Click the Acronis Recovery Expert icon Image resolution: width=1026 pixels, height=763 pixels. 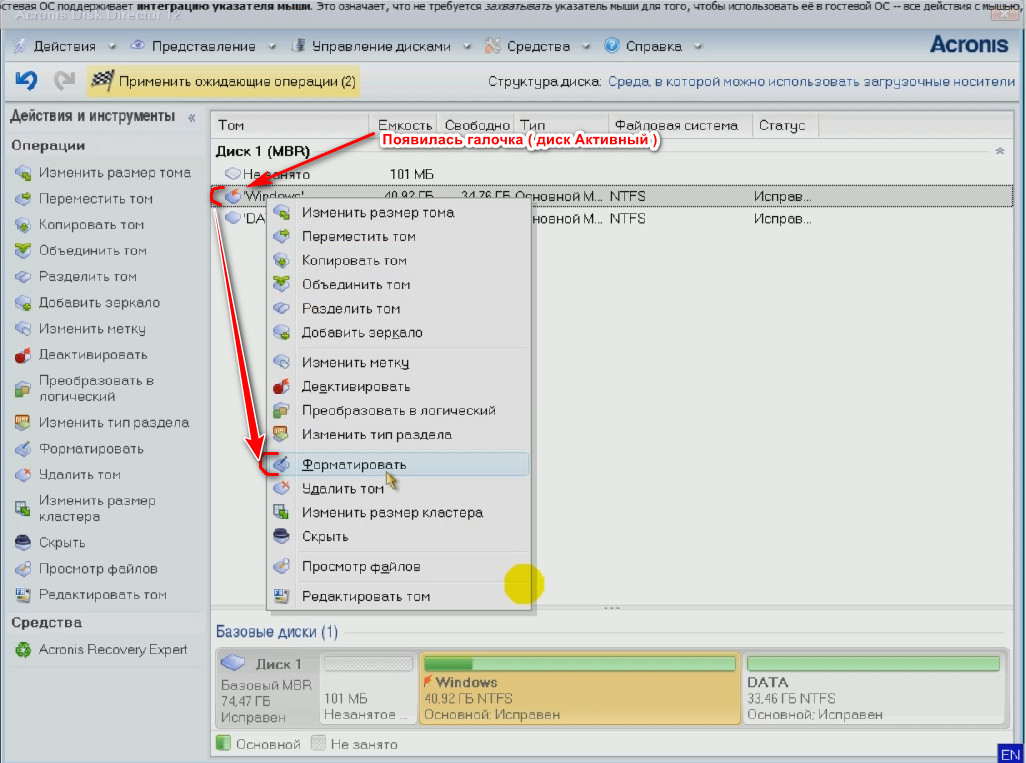point(22,650)
